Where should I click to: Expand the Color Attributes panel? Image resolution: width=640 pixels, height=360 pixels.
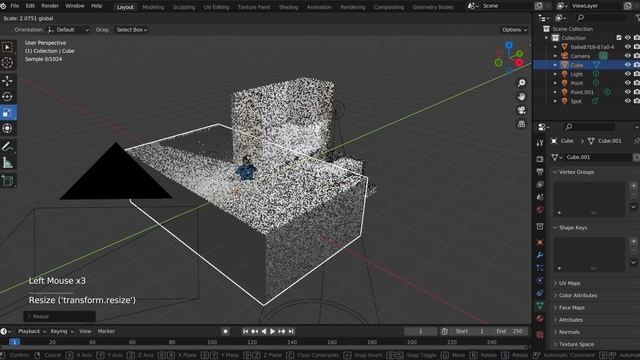[x=578, y=296]
